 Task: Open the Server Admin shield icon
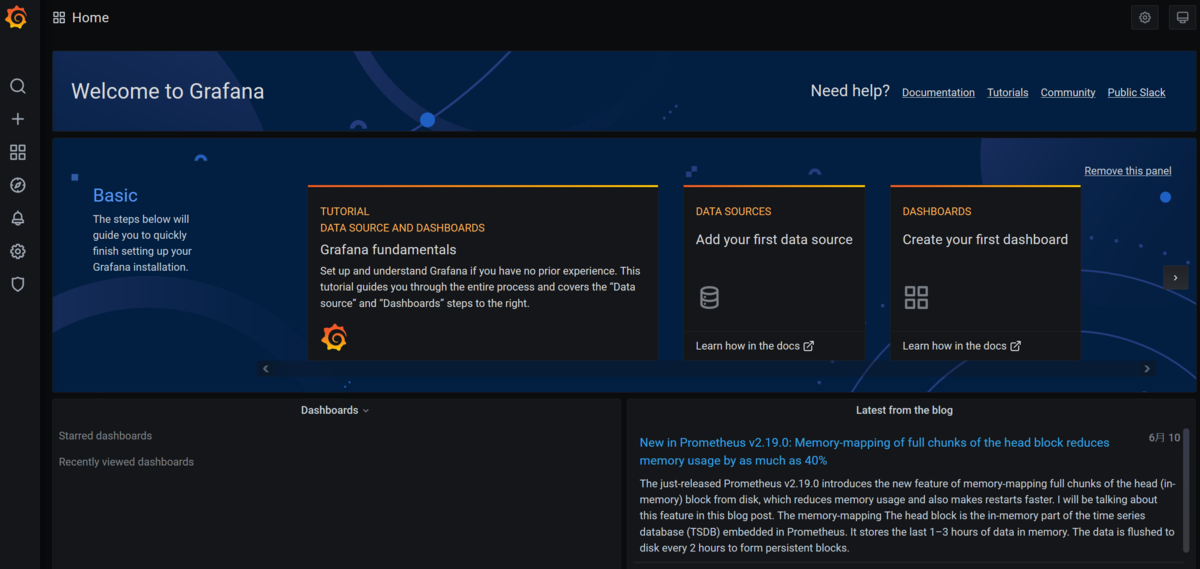point(18,284)
